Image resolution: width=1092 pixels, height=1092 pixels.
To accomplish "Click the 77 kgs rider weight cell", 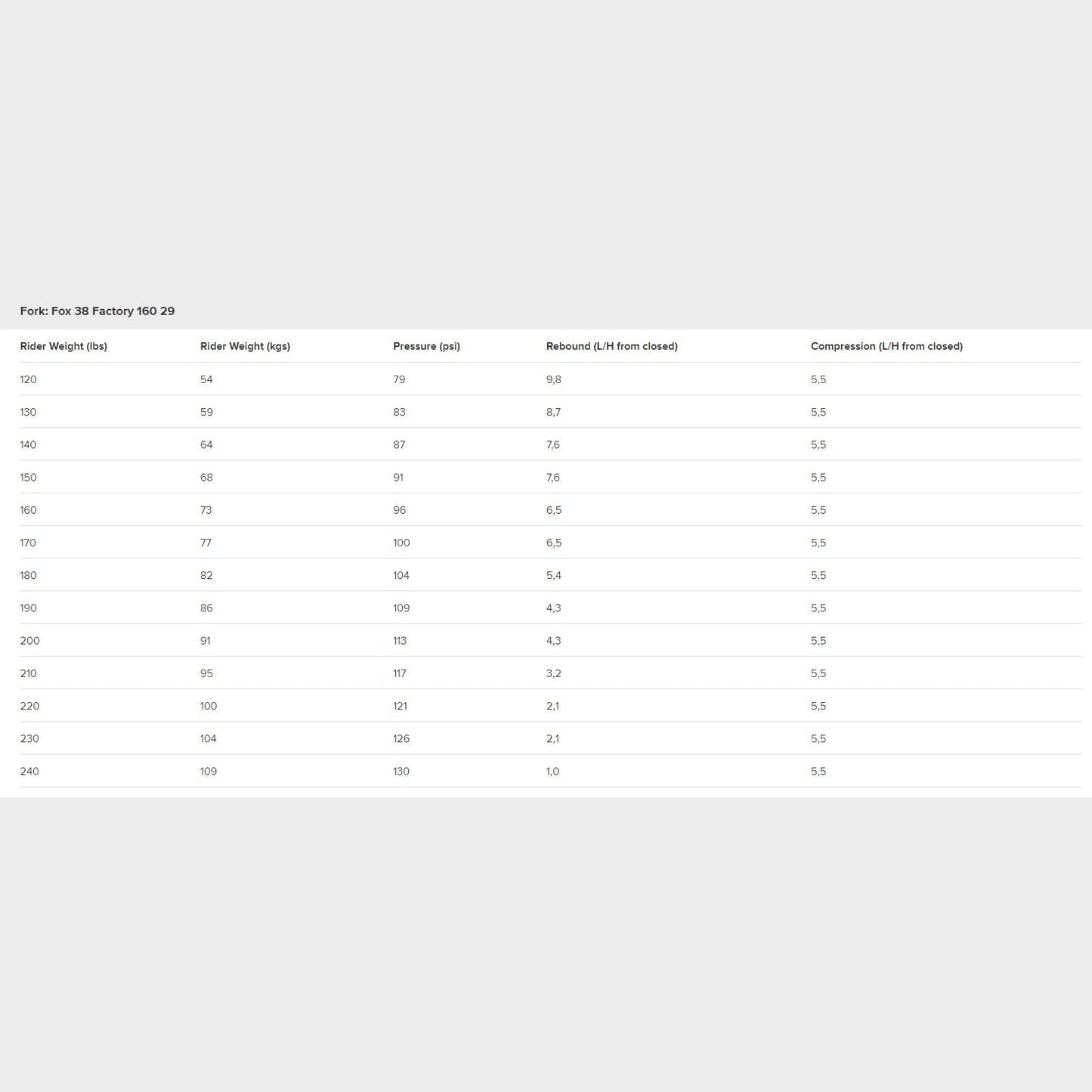I will [x=206, y=543].
